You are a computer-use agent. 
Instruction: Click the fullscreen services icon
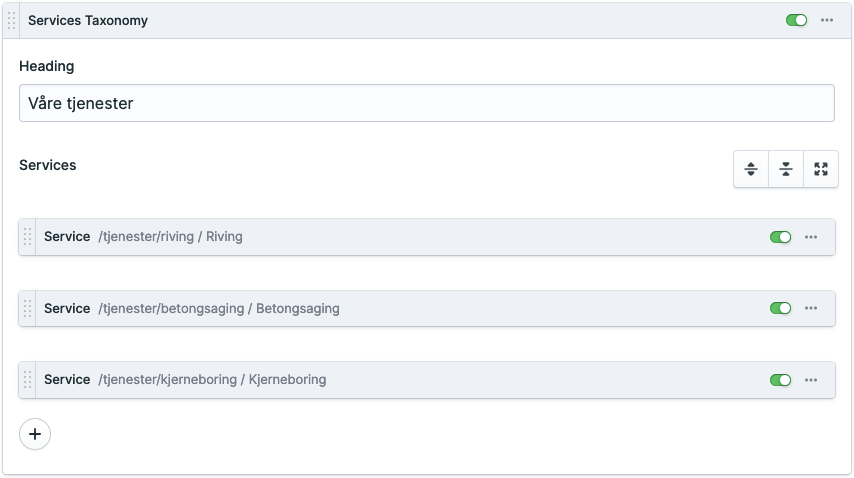tap(821, 169)
